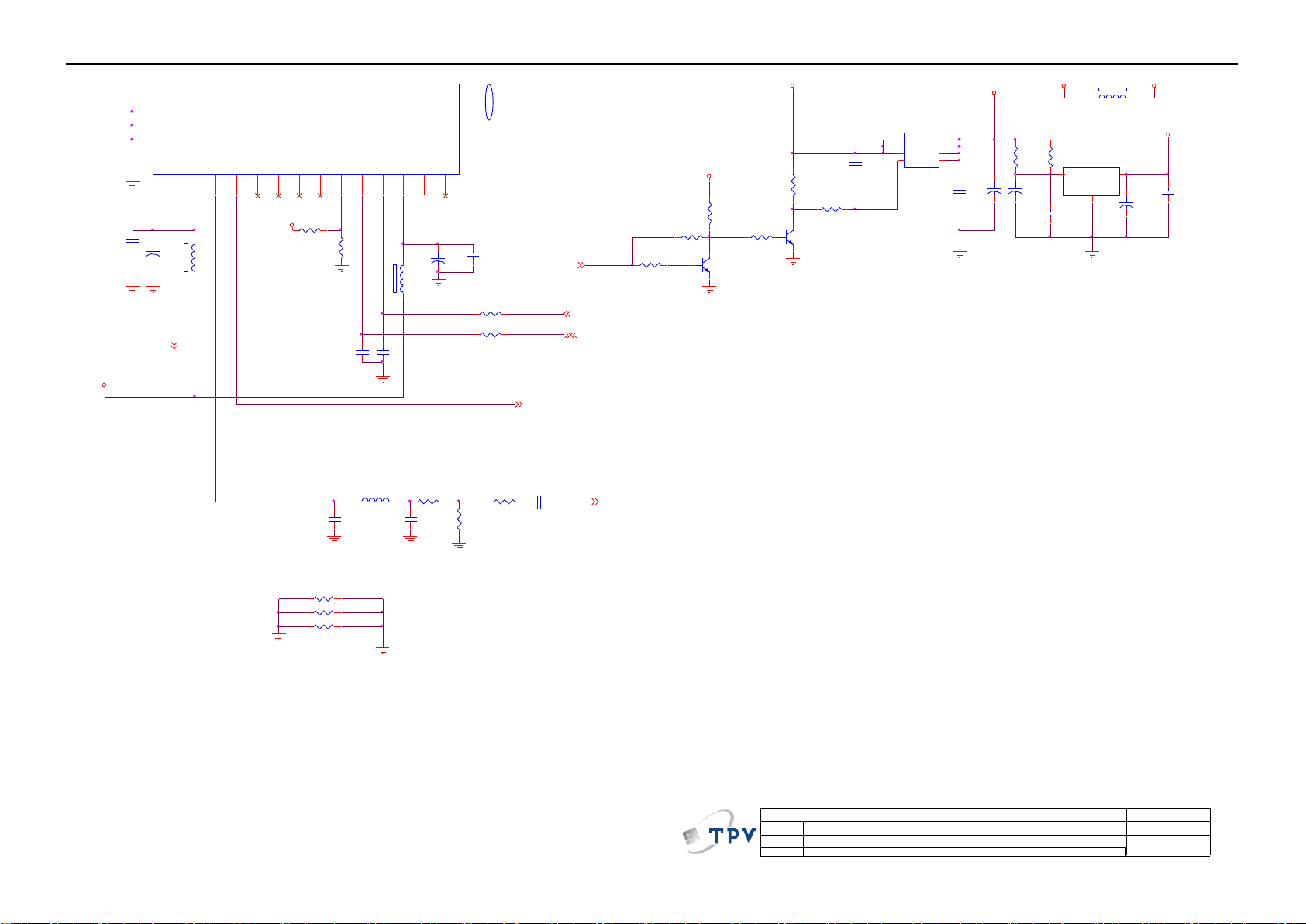Select the horizontal series capacitor before output port
Image resolution: width=1306 pixels, height=924 pixels.
(539, 502)
